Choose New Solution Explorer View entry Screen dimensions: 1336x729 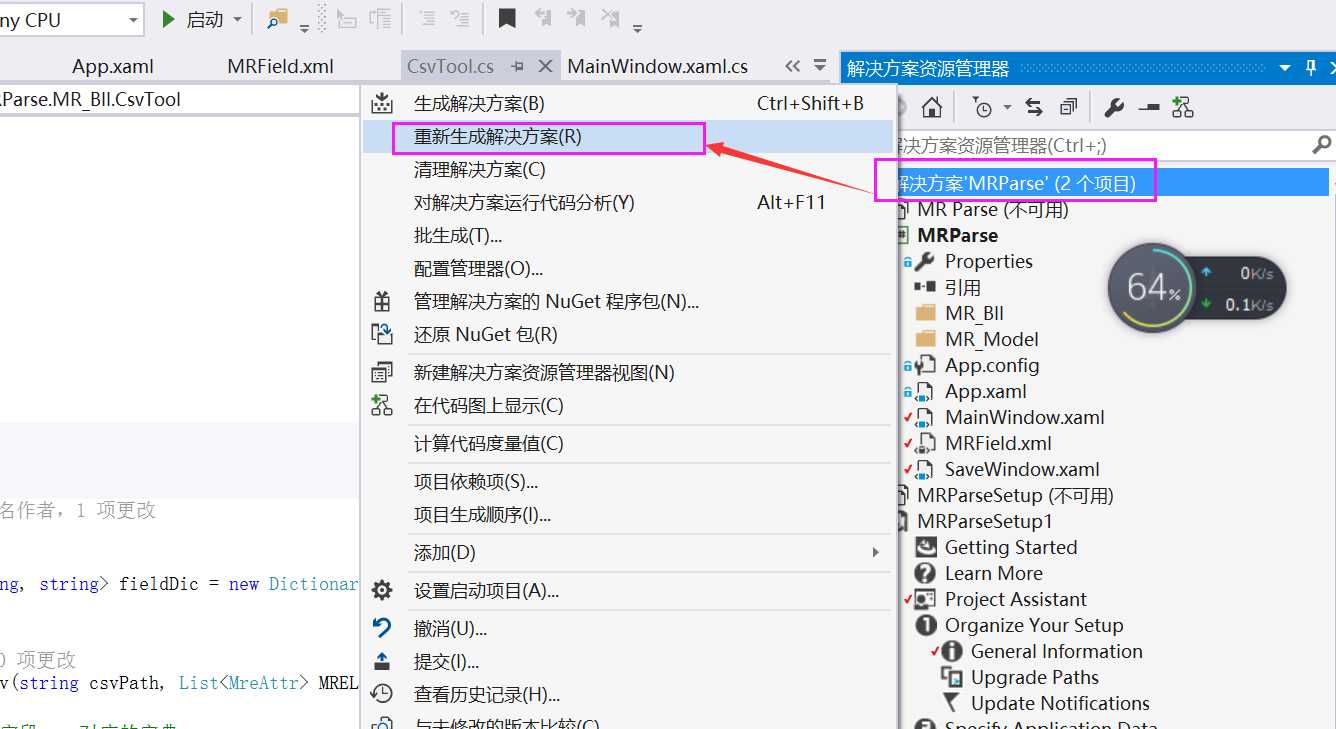(628, 373)
